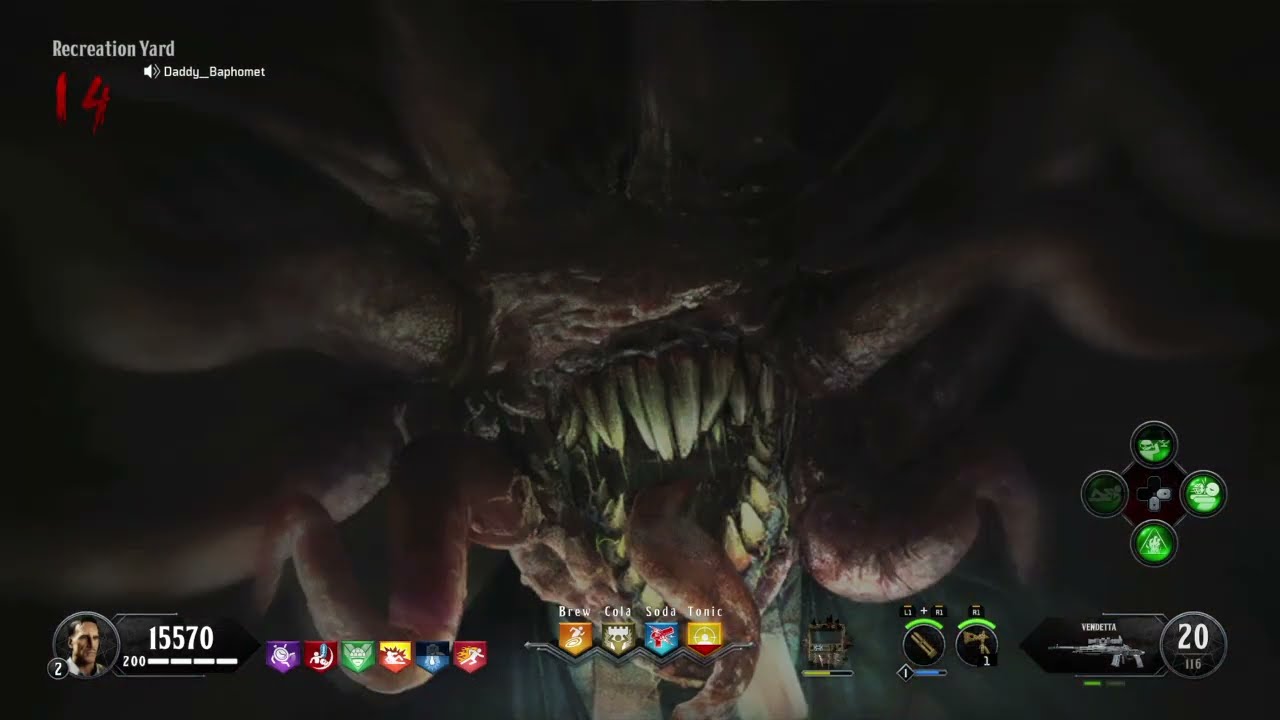This screenshot has width=1280, height=720.
Task: Click the tomahawk equipment icon
Action: (x=977, y=645)
